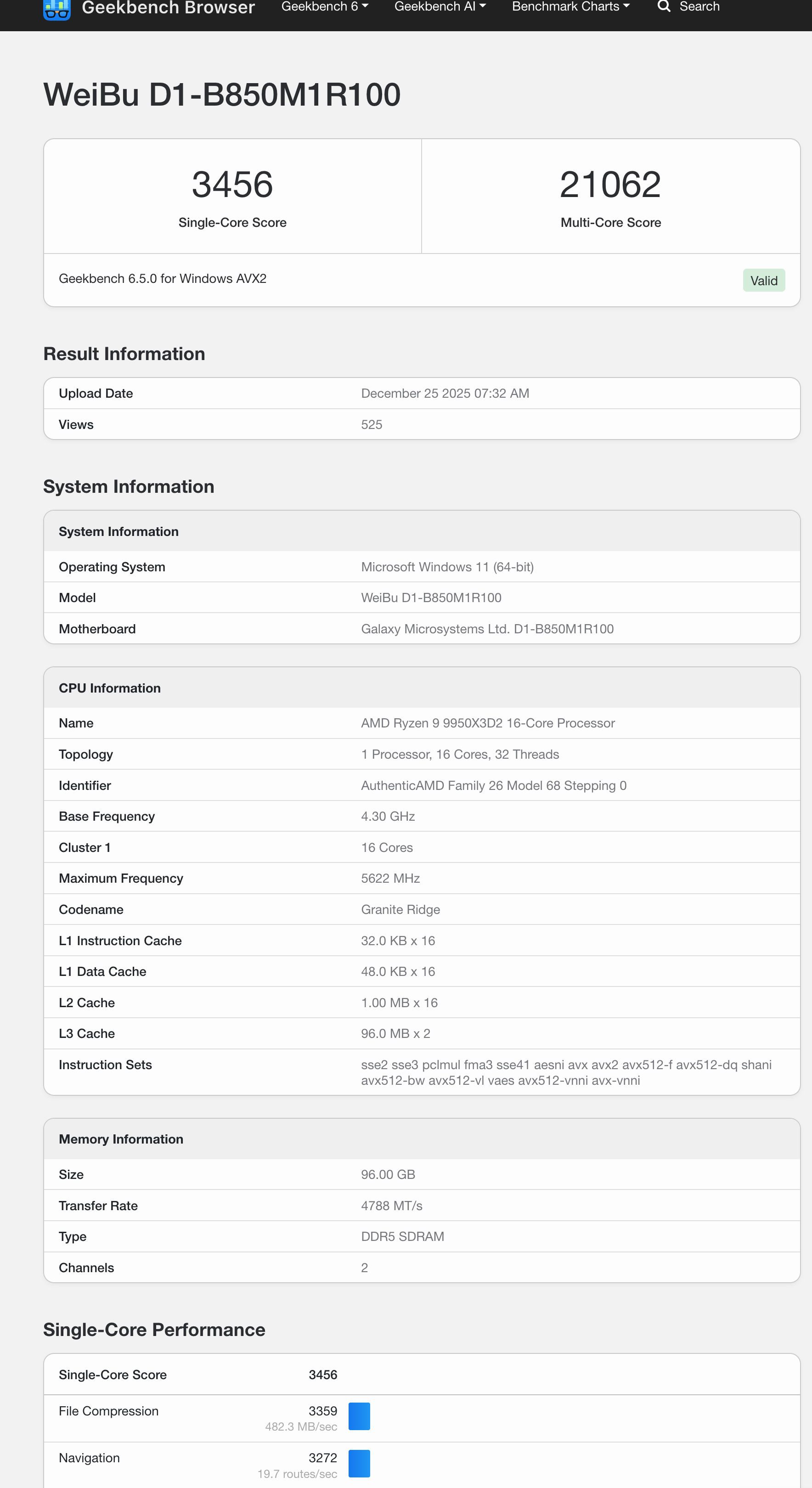Click Microsoft Windows 11 (64-bit) value

(x=447, y=567)
